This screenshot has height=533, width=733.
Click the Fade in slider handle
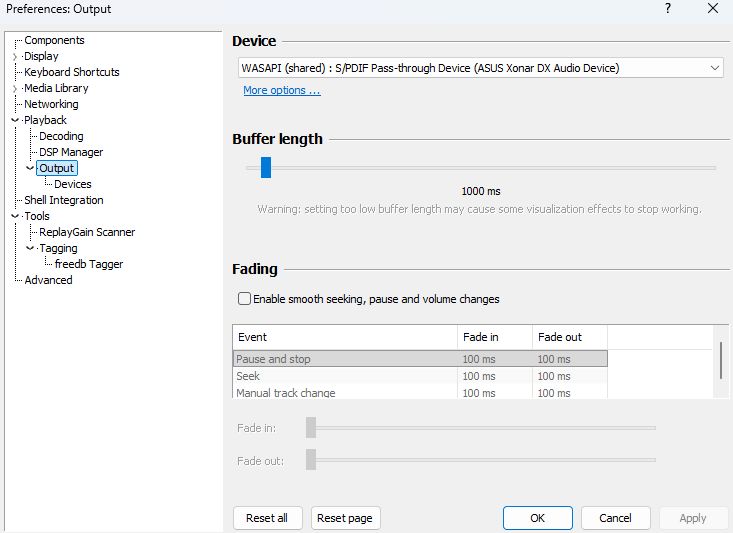click(x=311, y=428)
